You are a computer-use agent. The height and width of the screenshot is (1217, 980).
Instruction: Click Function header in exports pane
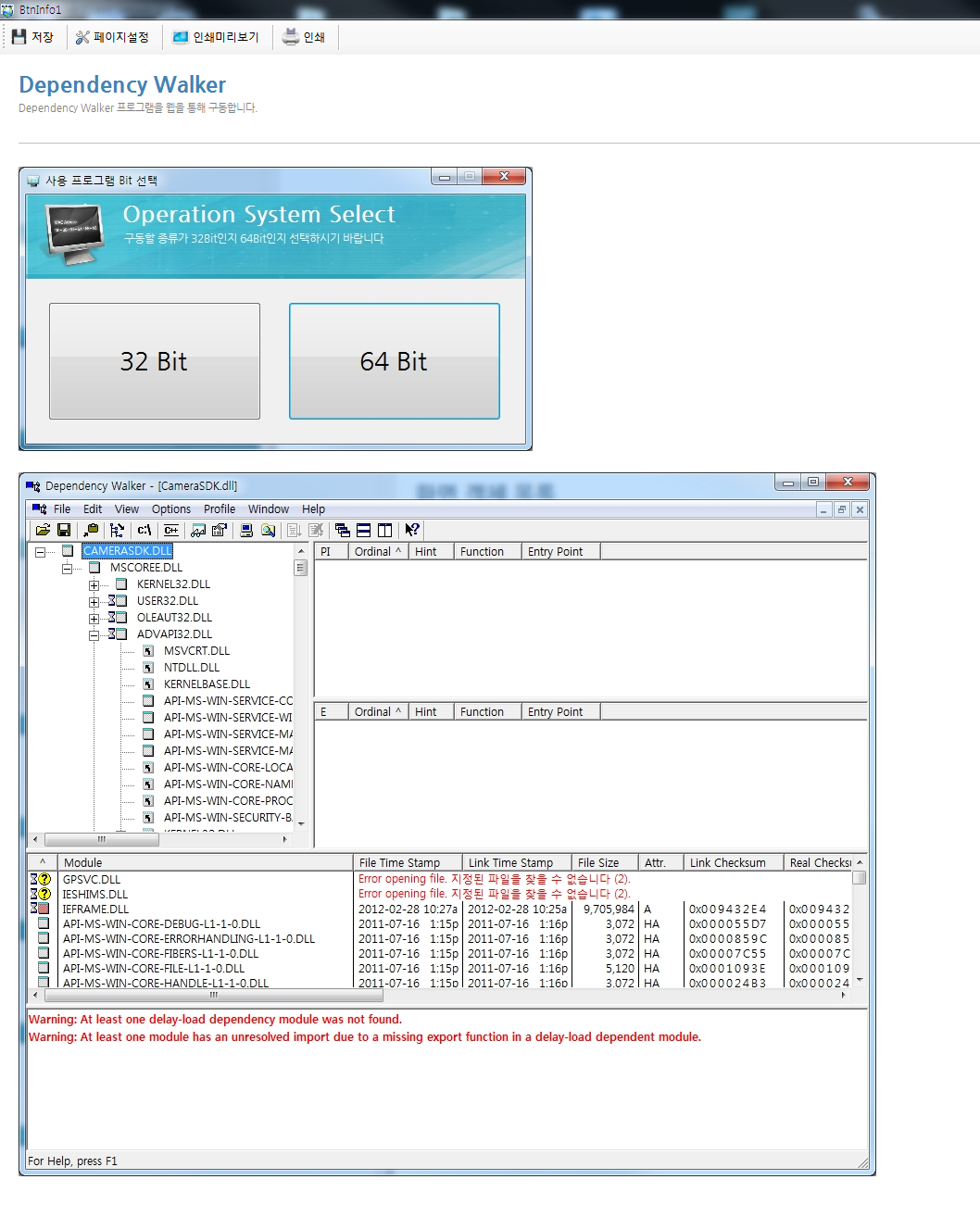[487, 712]
